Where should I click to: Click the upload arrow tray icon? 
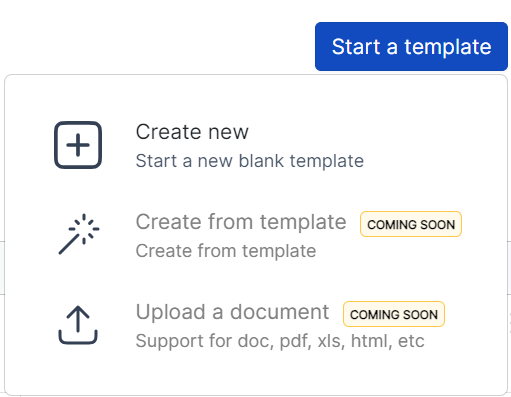[x=78, y=325]
